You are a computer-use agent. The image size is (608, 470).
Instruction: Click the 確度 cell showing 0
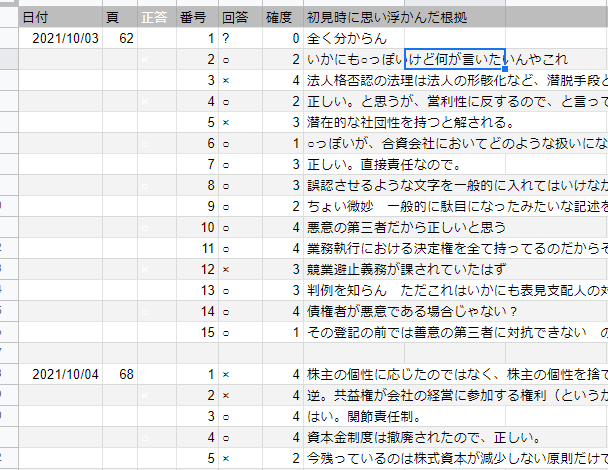pos(283,38)
